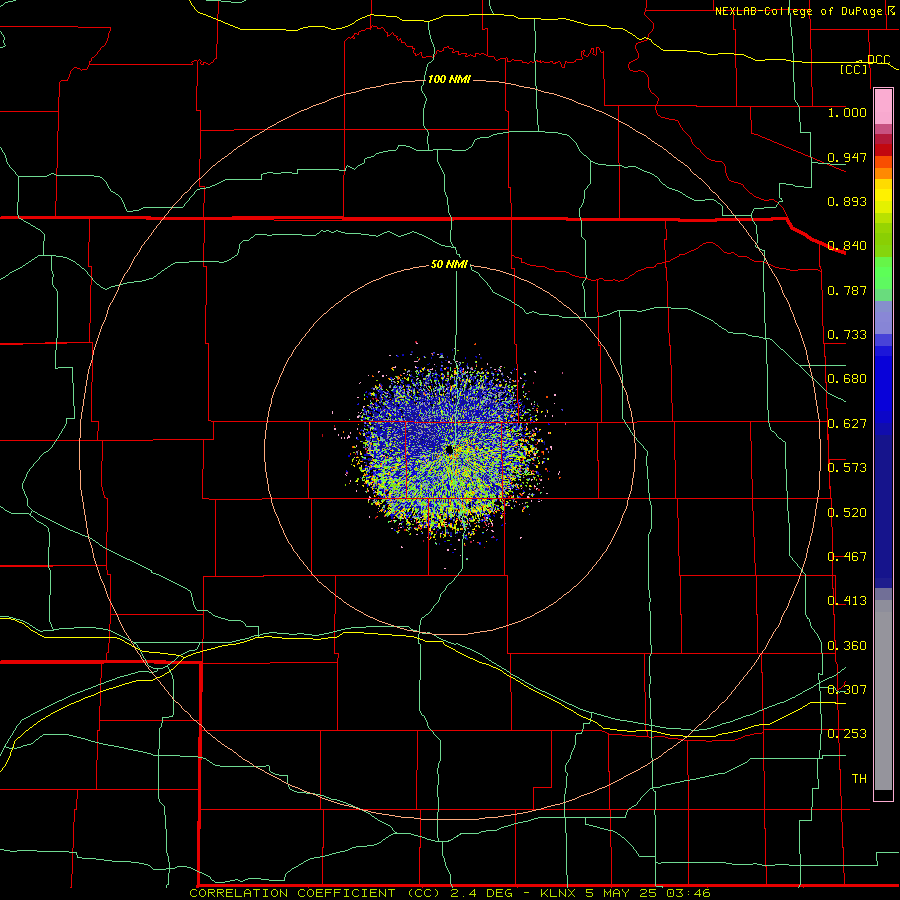Select the 0.733 scale value

(847, 335)
